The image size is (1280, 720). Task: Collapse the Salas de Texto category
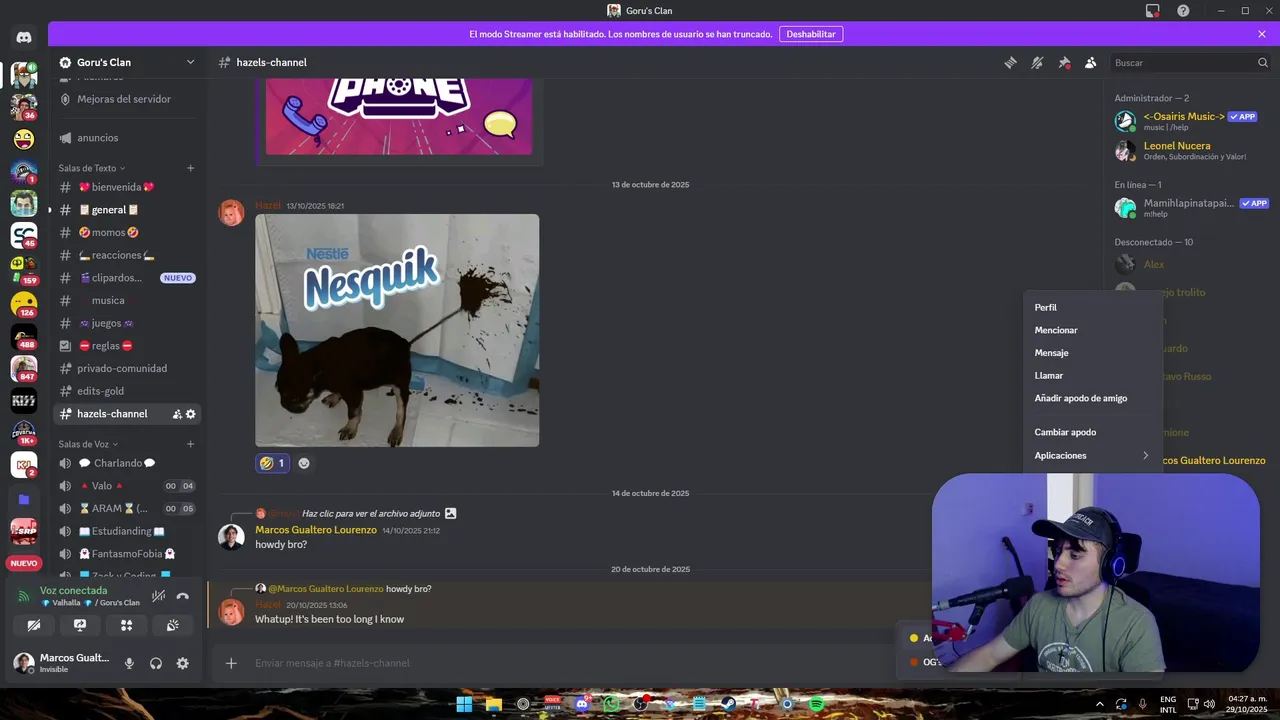coord(92,168)
